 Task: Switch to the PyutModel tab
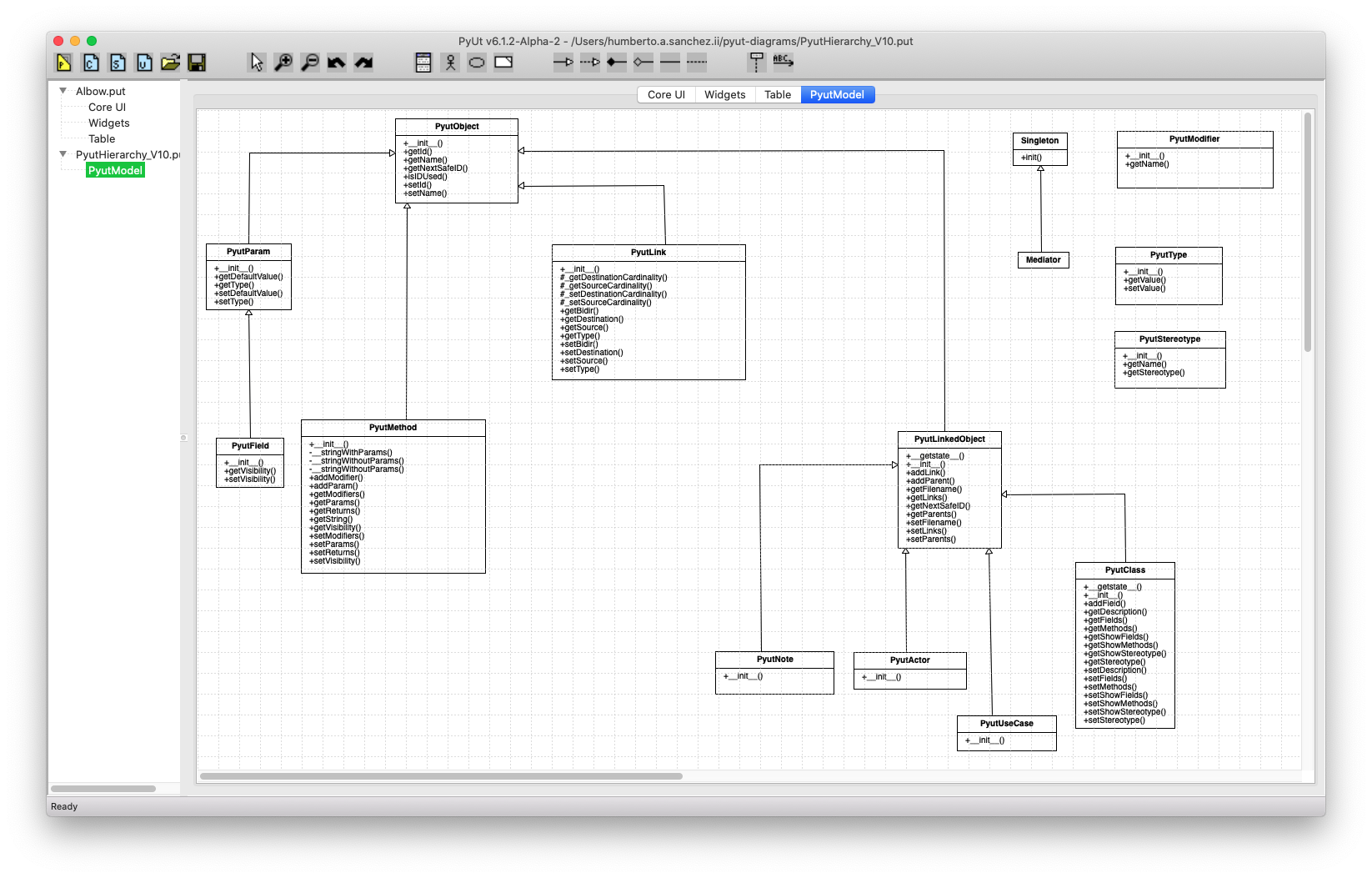(837, 95)
